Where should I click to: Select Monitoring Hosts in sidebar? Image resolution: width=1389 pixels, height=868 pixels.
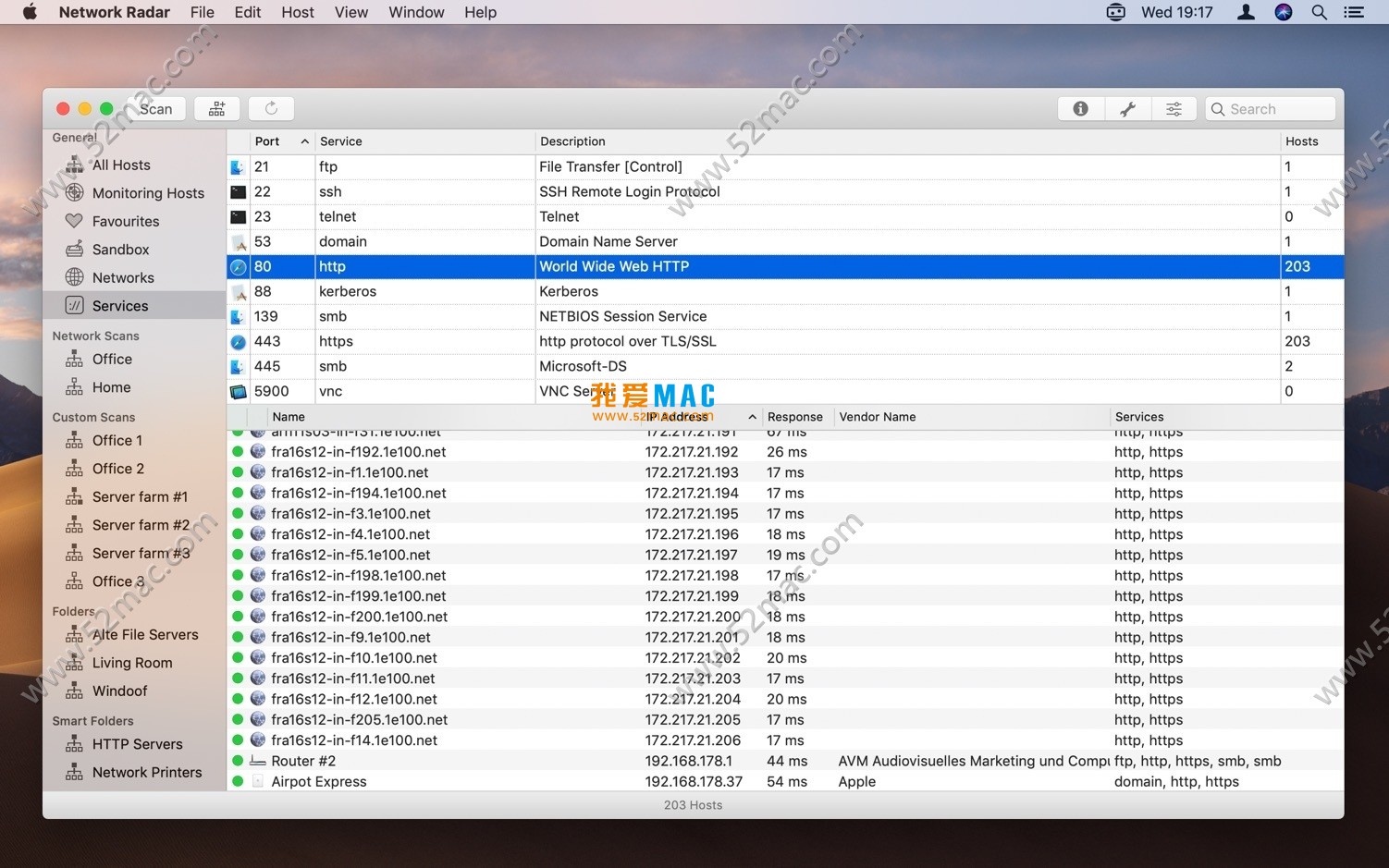point(147,193)
